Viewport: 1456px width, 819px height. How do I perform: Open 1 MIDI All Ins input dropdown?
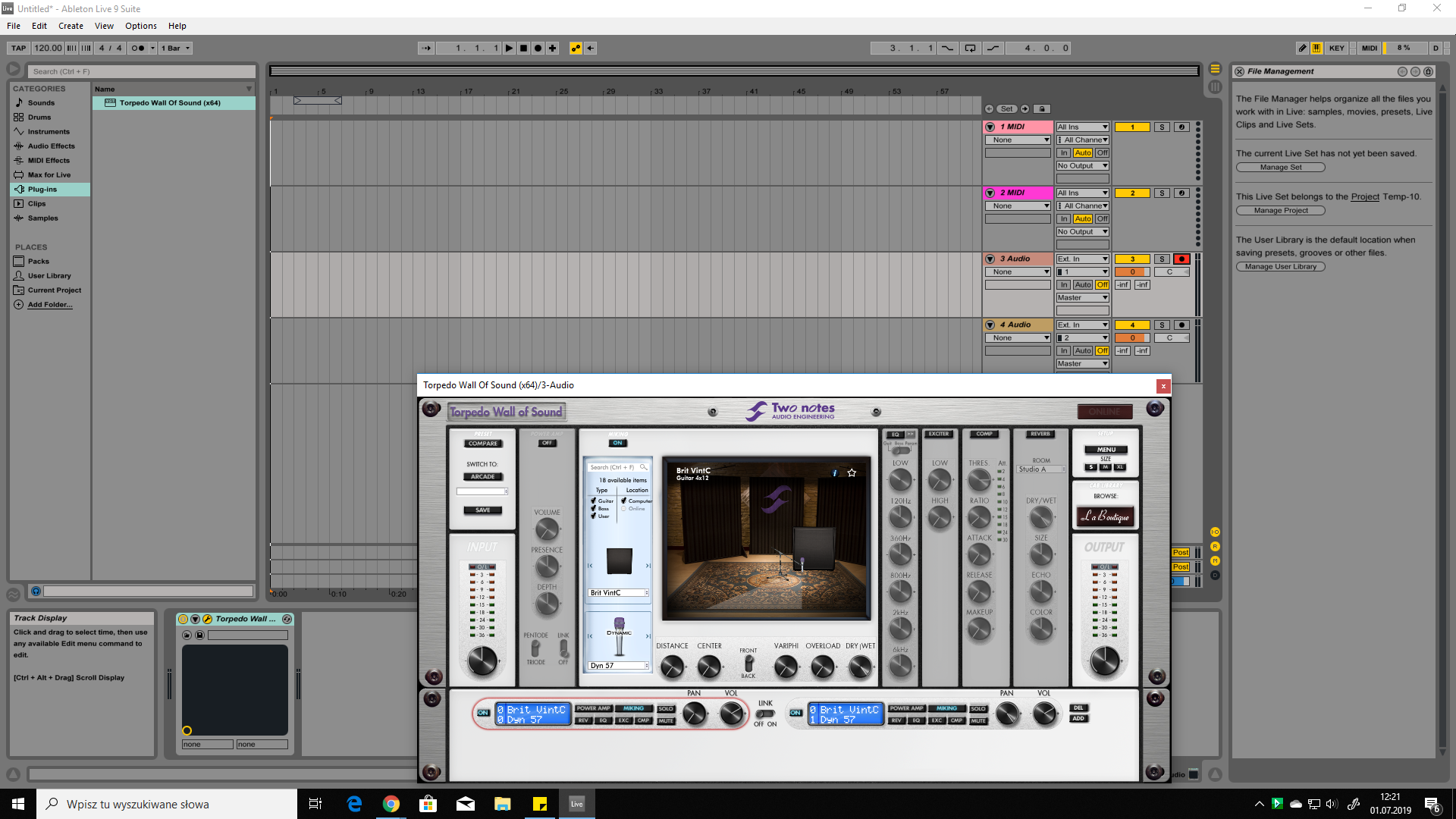[x=1083, y=127]
